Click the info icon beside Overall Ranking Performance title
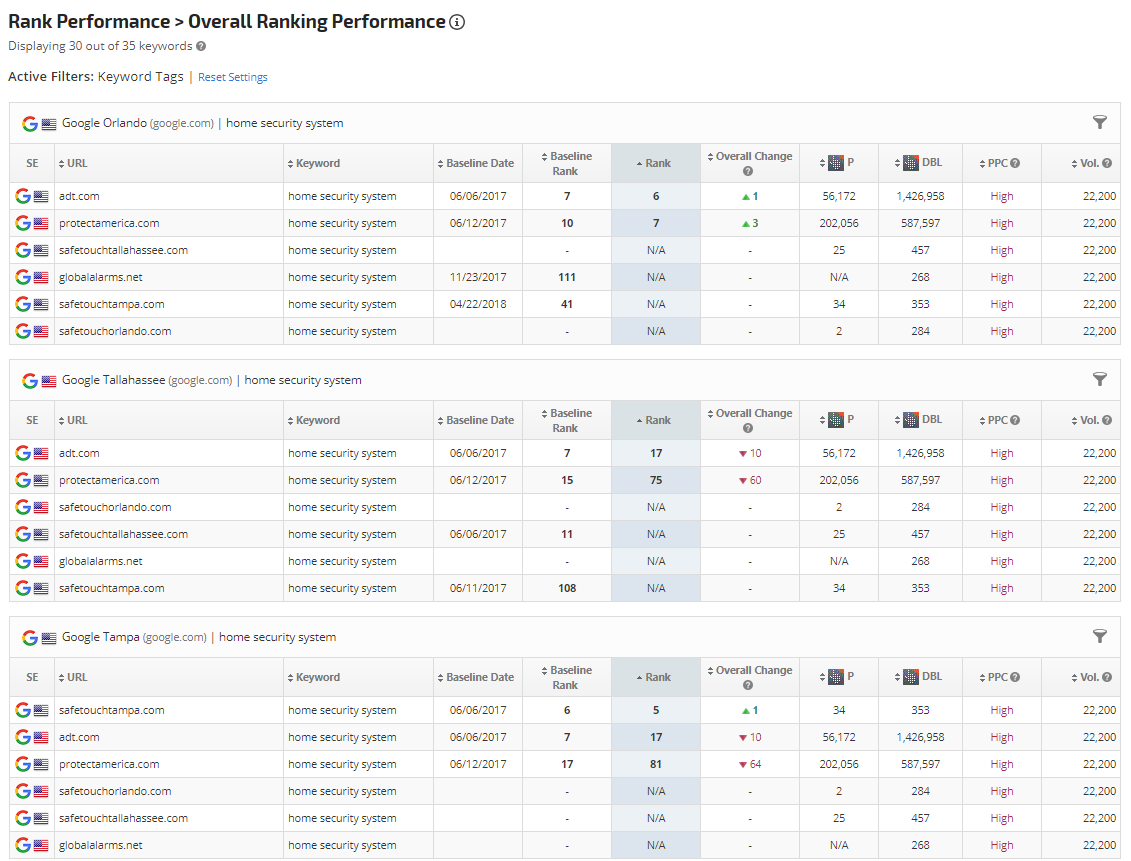Screen dimensions: 1131x861 point(457,22)
